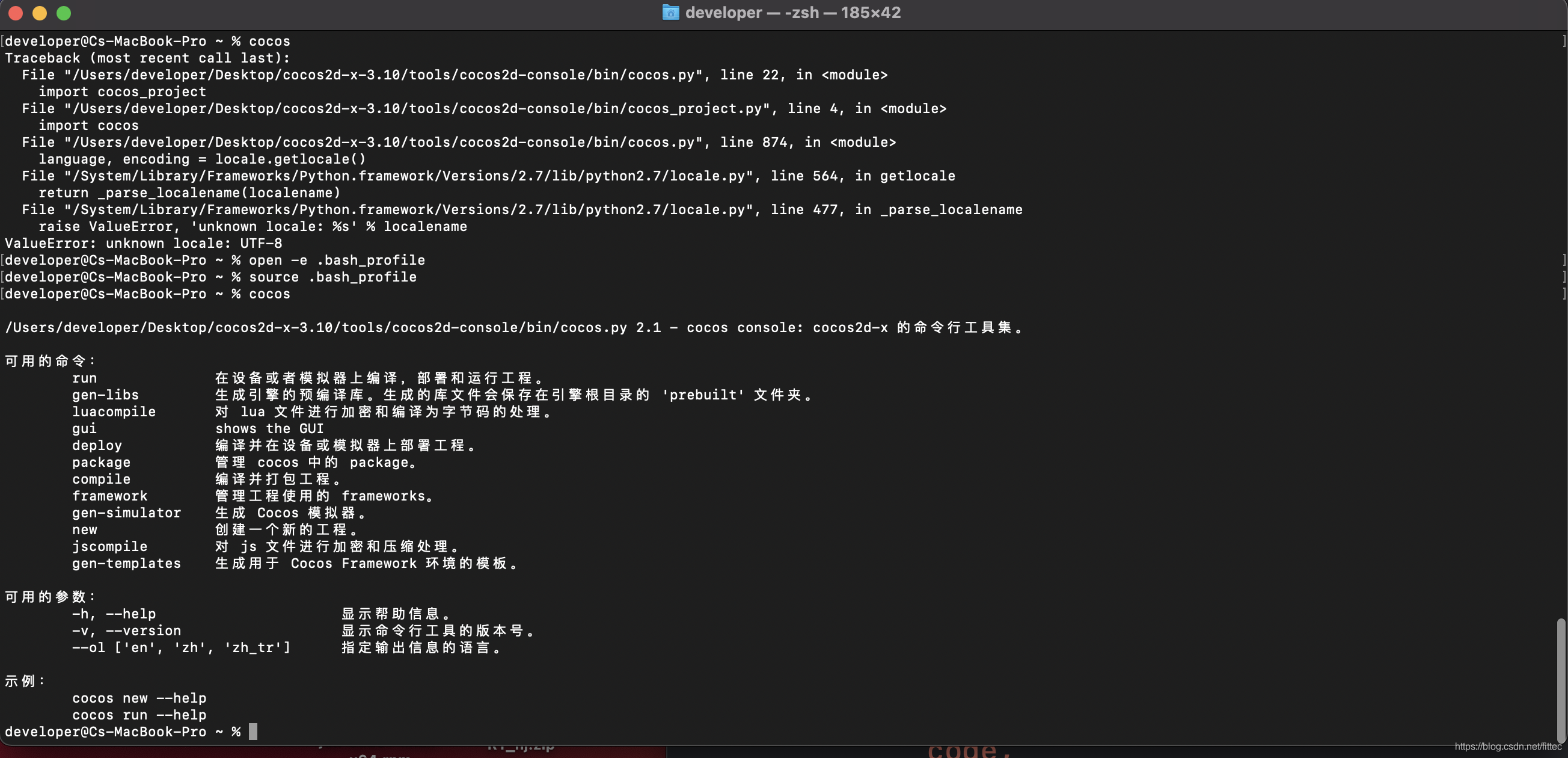Click the '可用的命令:' heading
This screenshot has height=758, width=1568.
51,361
